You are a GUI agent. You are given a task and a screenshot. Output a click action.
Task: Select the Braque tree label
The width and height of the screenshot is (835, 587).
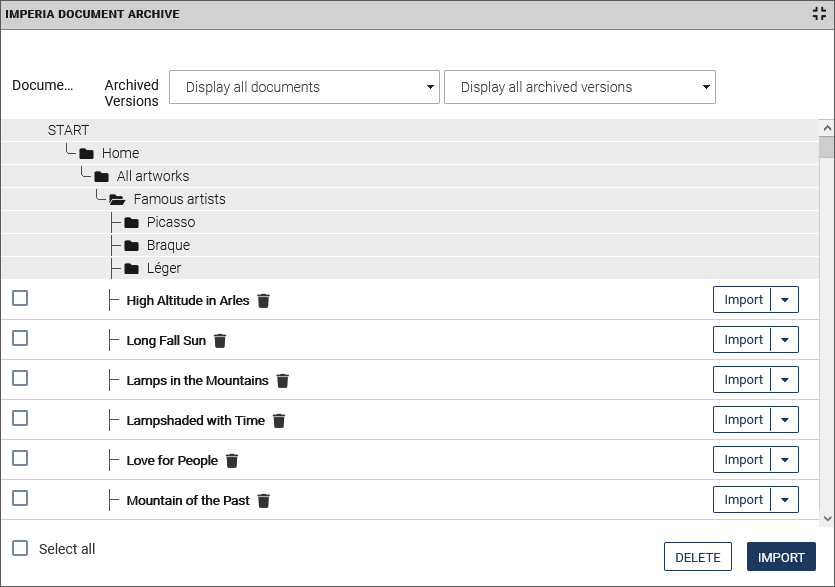point(168,245)
